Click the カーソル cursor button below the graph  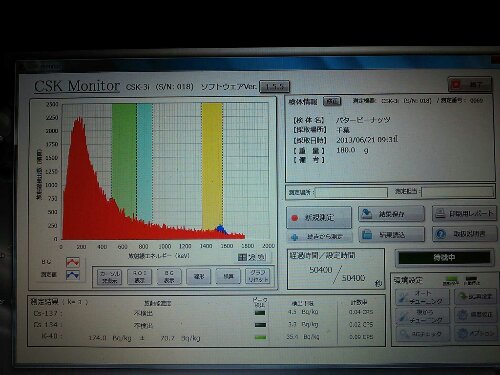click(x=110, y=277)
